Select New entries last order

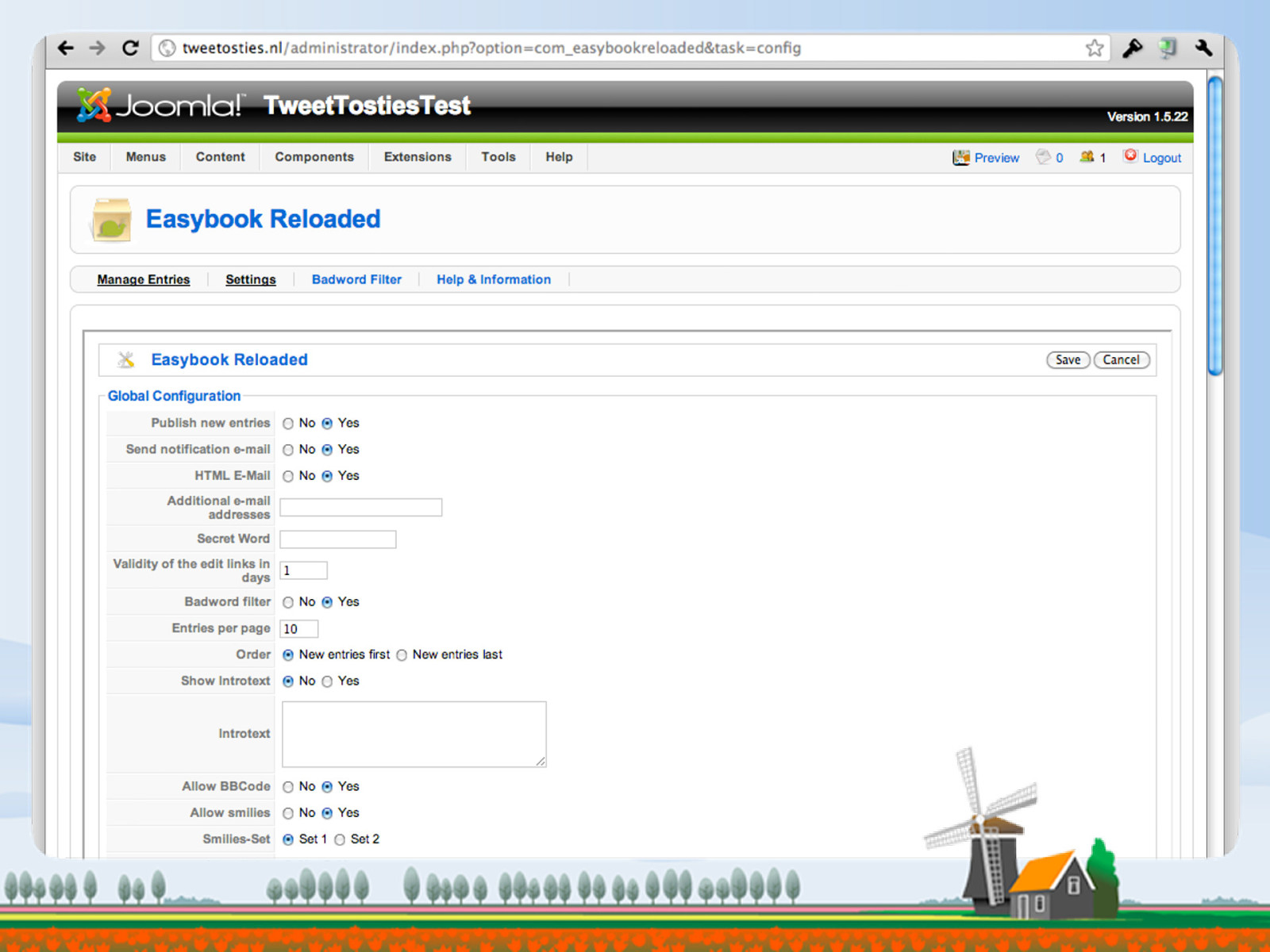(x=402, y=655)
